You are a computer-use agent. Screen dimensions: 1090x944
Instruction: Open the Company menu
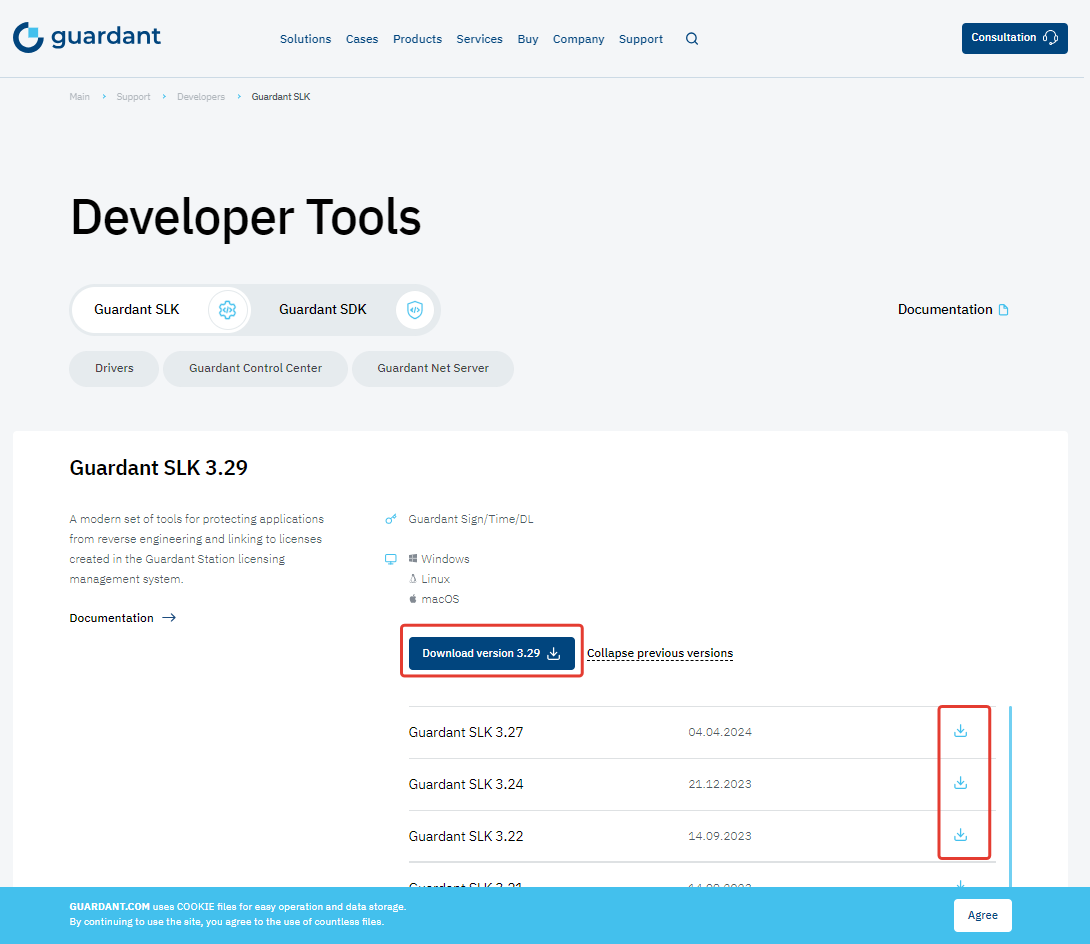578,39
